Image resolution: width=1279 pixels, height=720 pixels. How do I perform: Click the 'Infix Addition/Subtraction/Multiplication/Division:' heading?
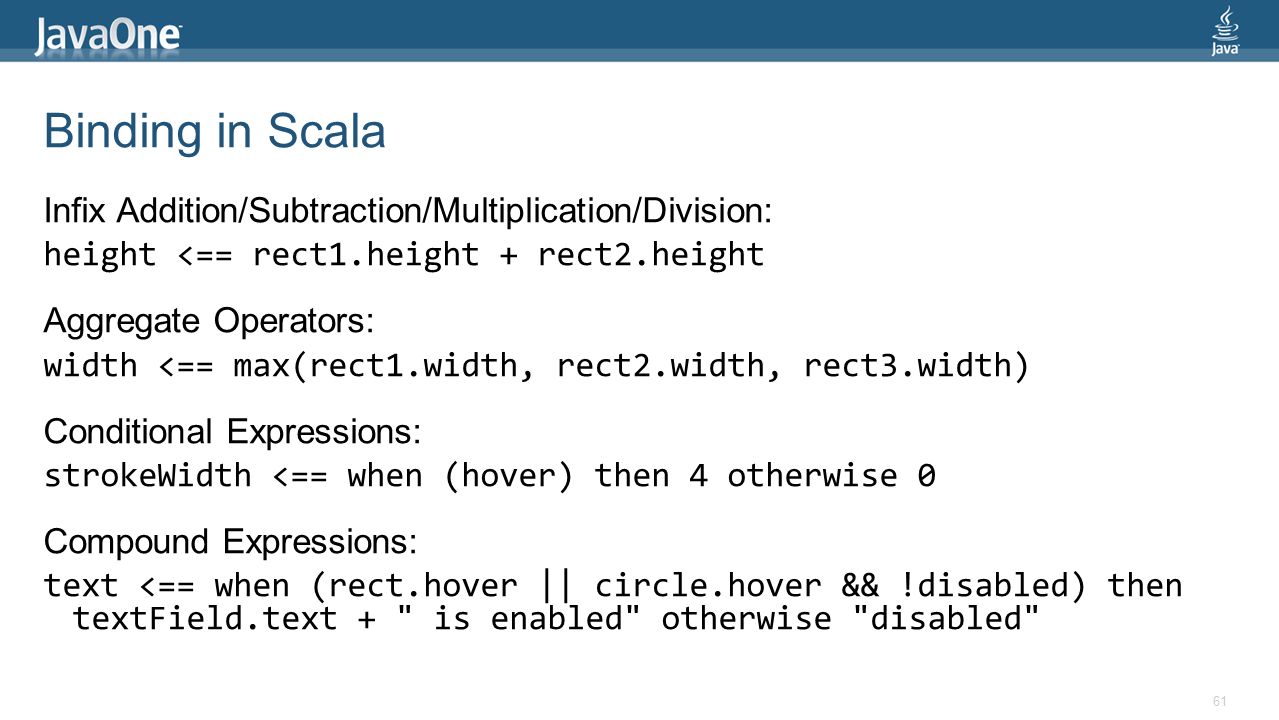pyautogui.click(x=408, y=211)
